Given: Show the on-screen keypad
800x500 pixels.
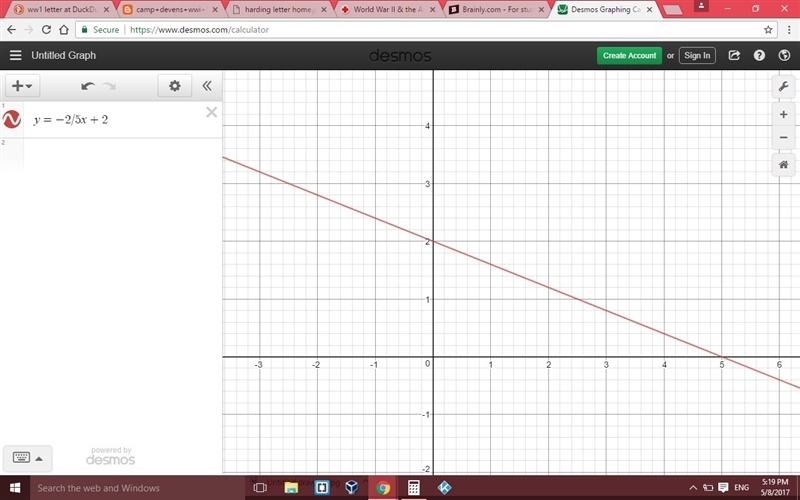Looking at the screenshot, I should [x=28, y=458].
